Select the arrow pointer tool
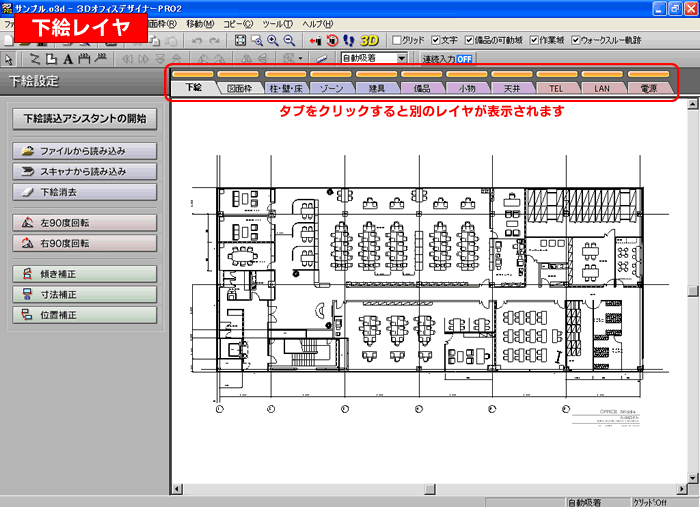 (x=9, y=59)
